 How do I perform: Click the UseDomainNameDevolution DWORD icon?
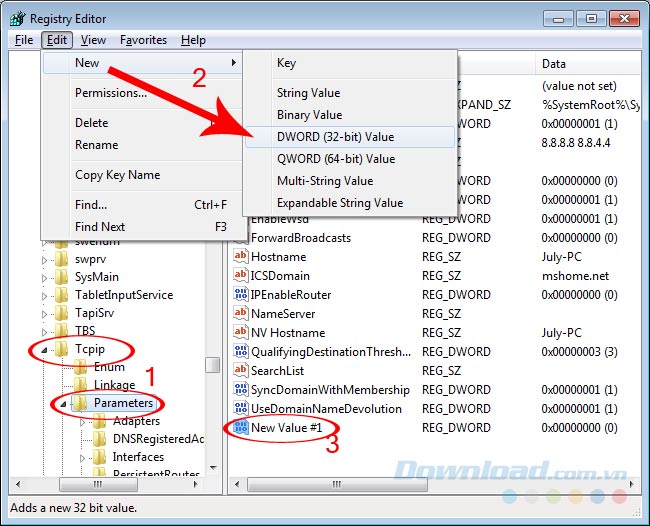coord(240,408)
